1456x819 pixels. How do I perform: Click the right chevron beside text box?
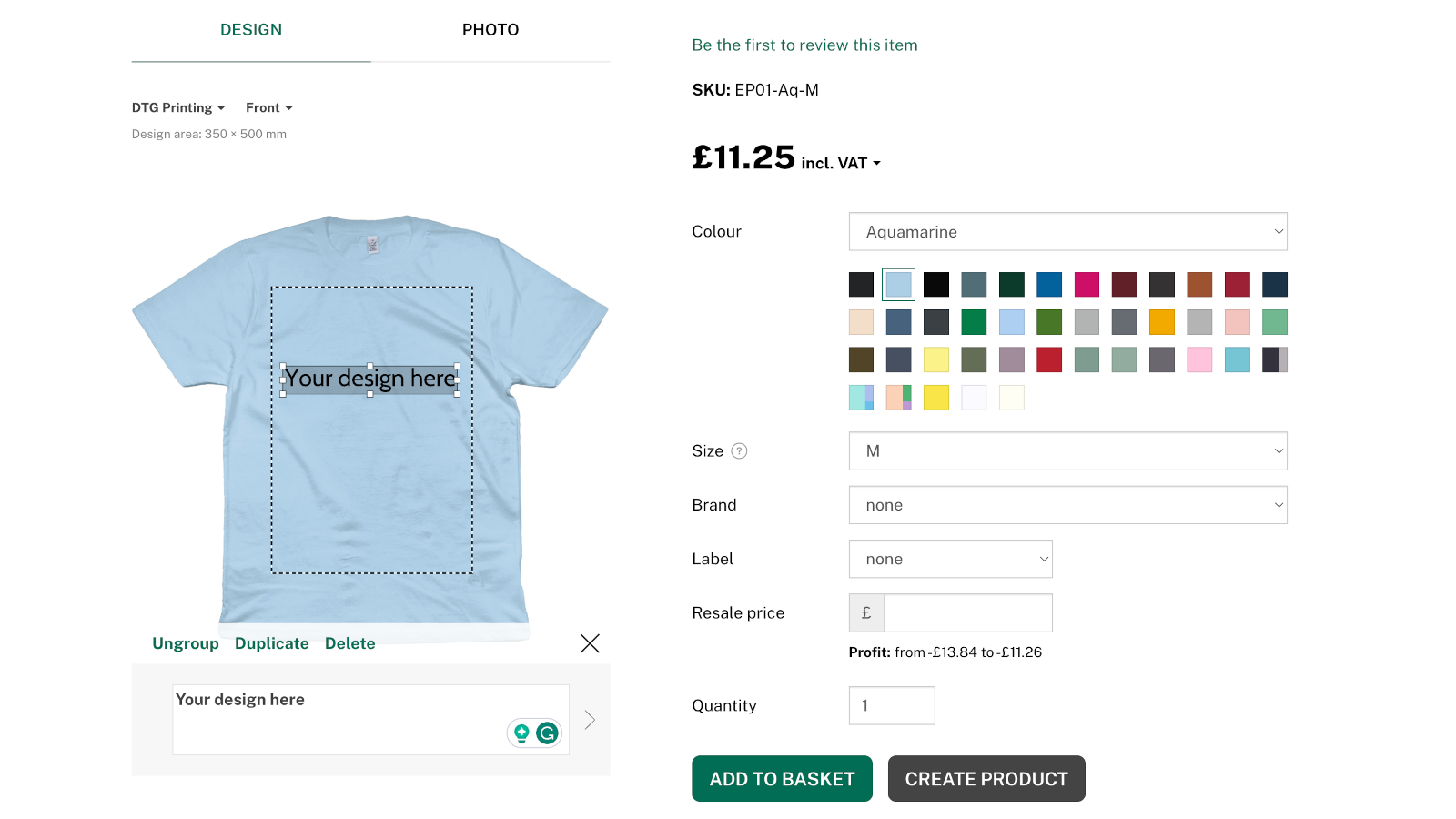(x=590, y=720)
